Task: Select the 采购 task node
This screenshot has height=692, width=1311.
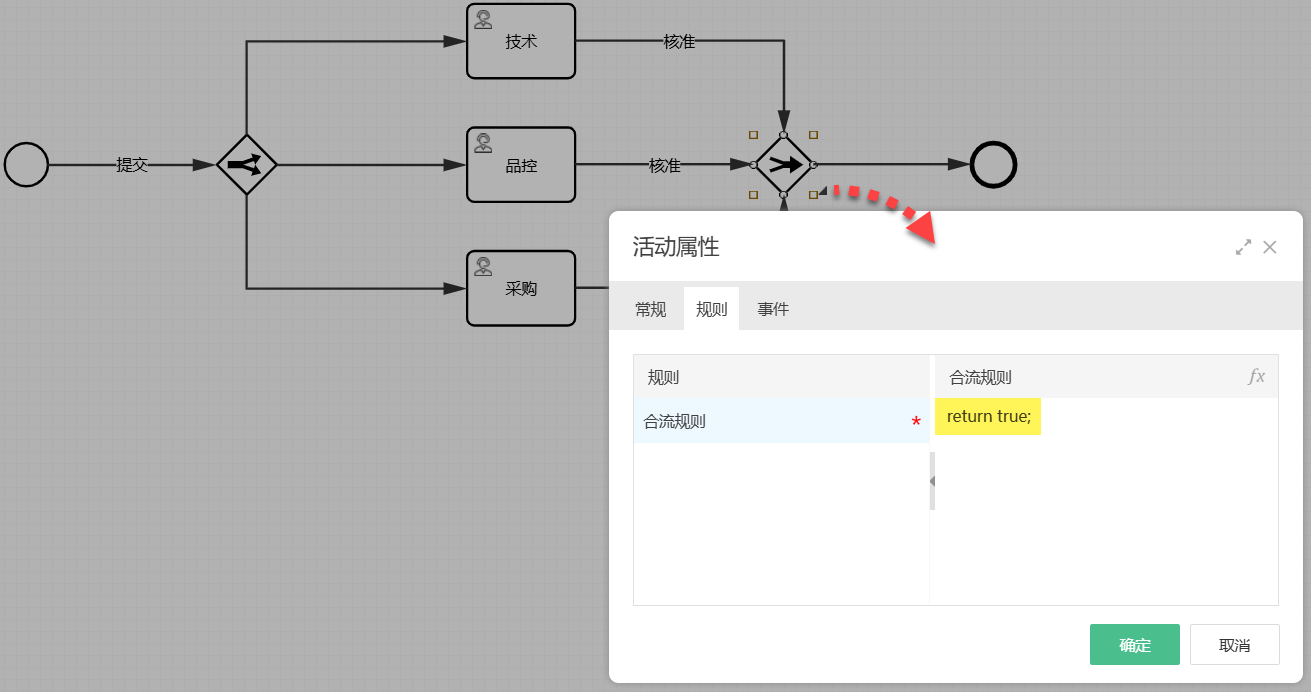Action: pyautogui.click(x=521, y=288)
